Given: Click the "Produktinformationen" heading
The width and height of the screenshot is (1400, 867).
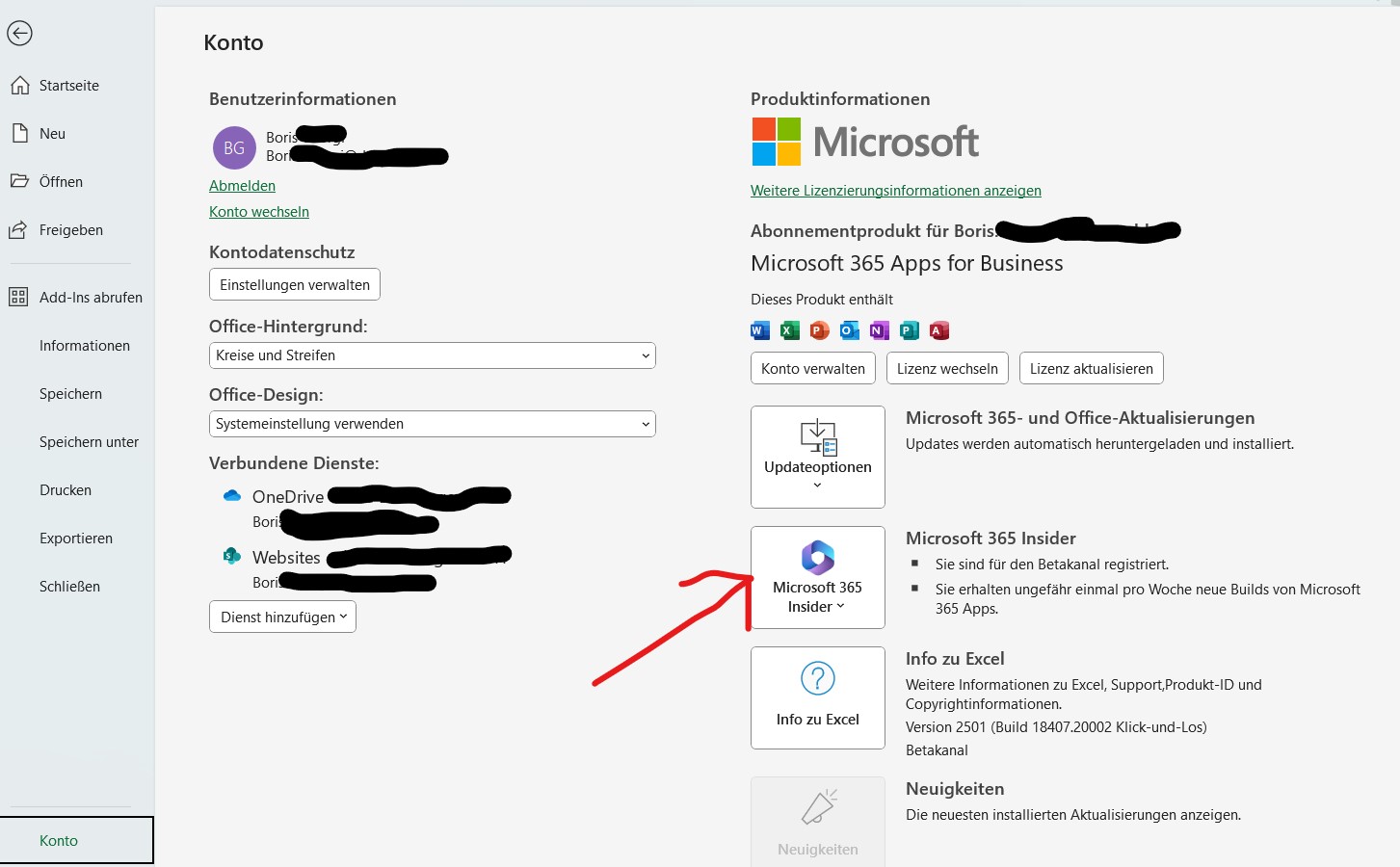Looking at the screenshot, I should tap(840, 99).
